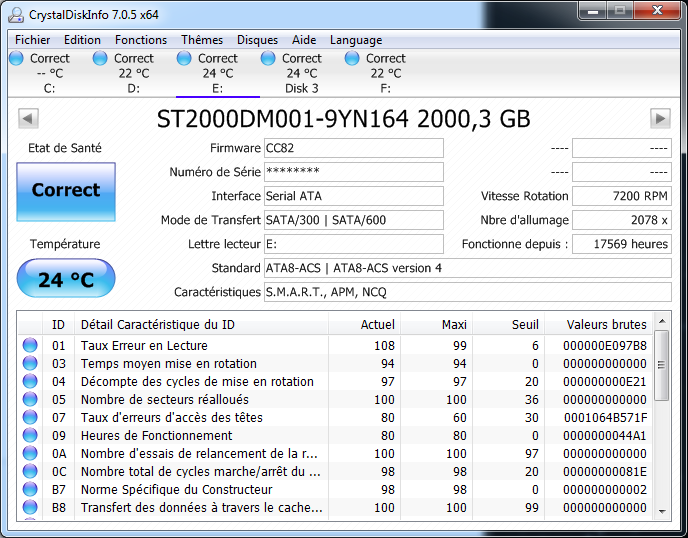Click status orb of attribute 0A row
Viewport: 688px width, 538px height.
click(x=30, y=453)
